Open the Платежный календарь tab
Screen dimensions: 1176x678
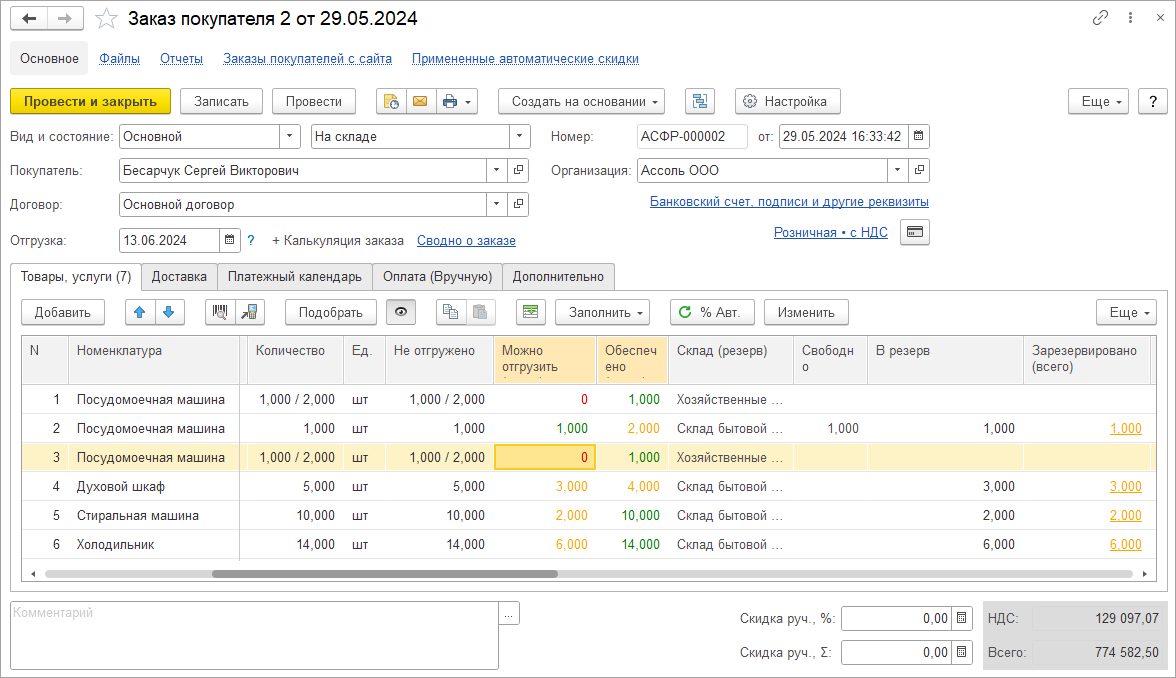tap(294, 276)
